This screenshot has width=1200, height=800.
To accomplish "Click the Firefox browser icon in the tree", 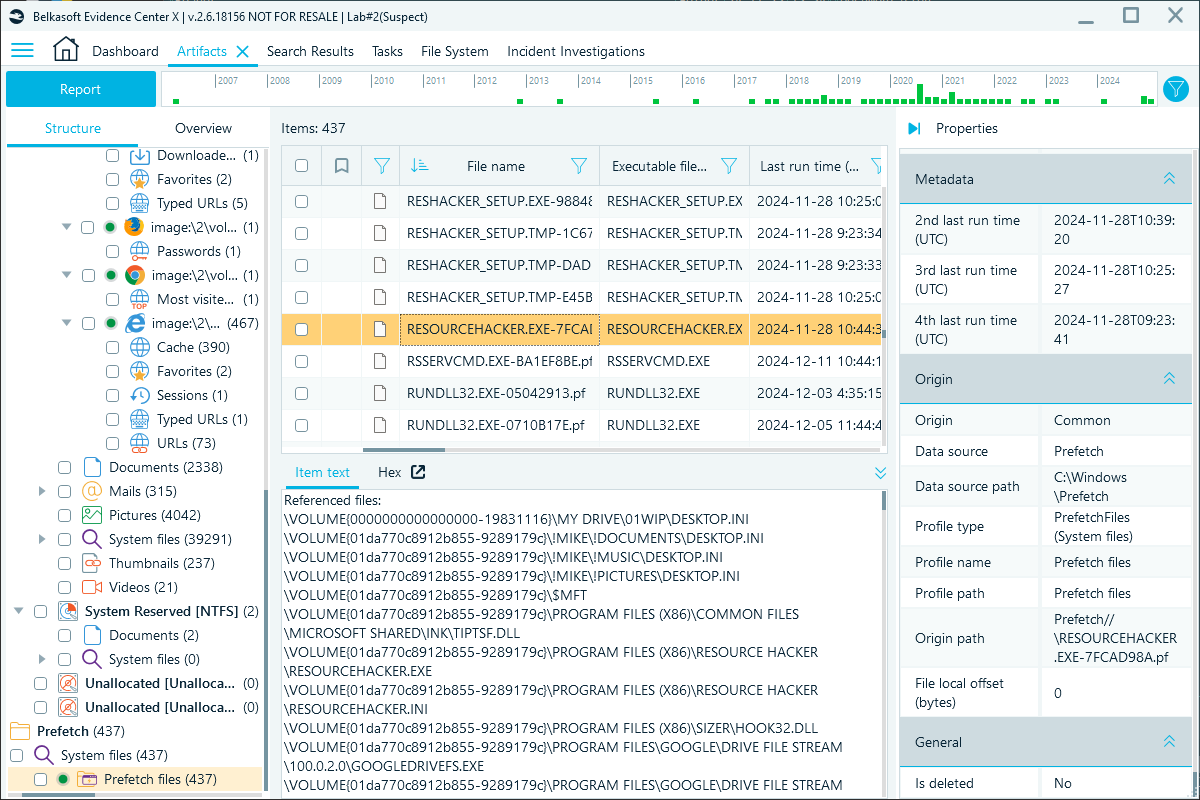I will [134, 227].
